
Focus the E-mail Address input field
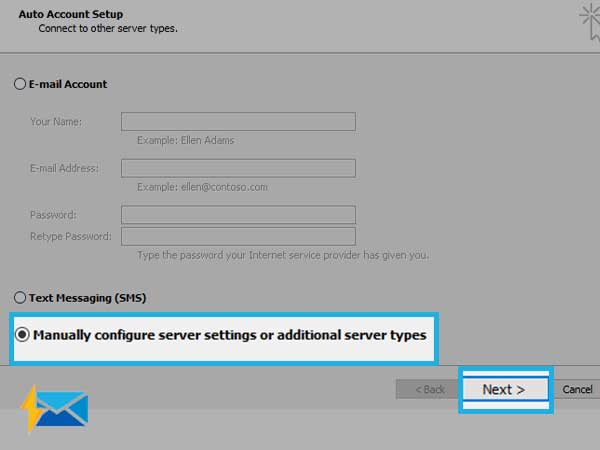[238, 168]
